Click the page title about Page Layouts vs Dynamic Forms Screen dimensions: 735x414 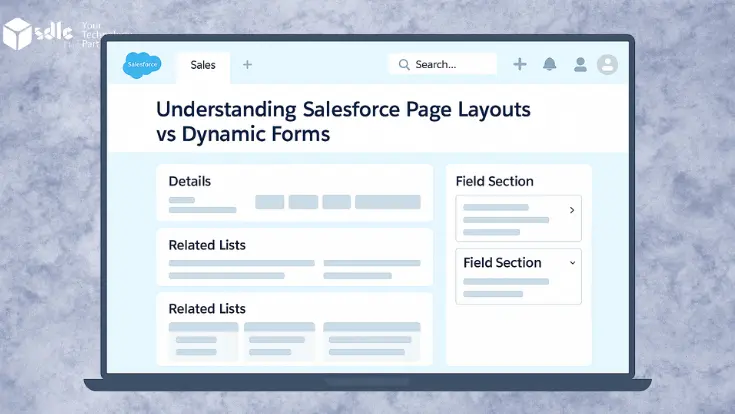tap(343, 121)
